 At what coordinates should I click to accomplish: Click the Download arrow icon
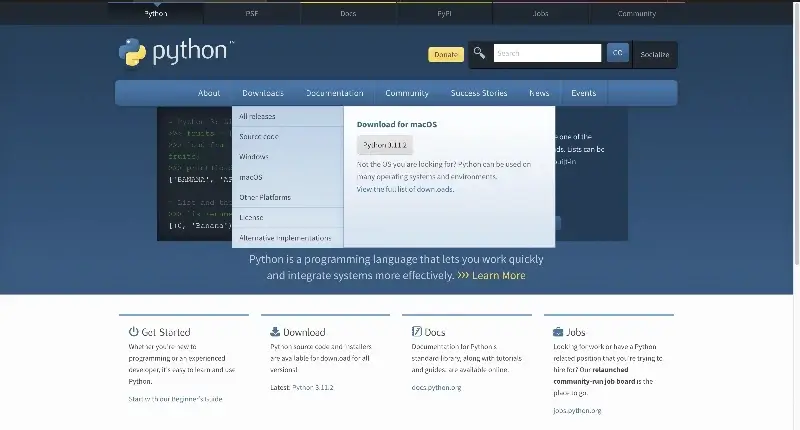pos(275,331)
